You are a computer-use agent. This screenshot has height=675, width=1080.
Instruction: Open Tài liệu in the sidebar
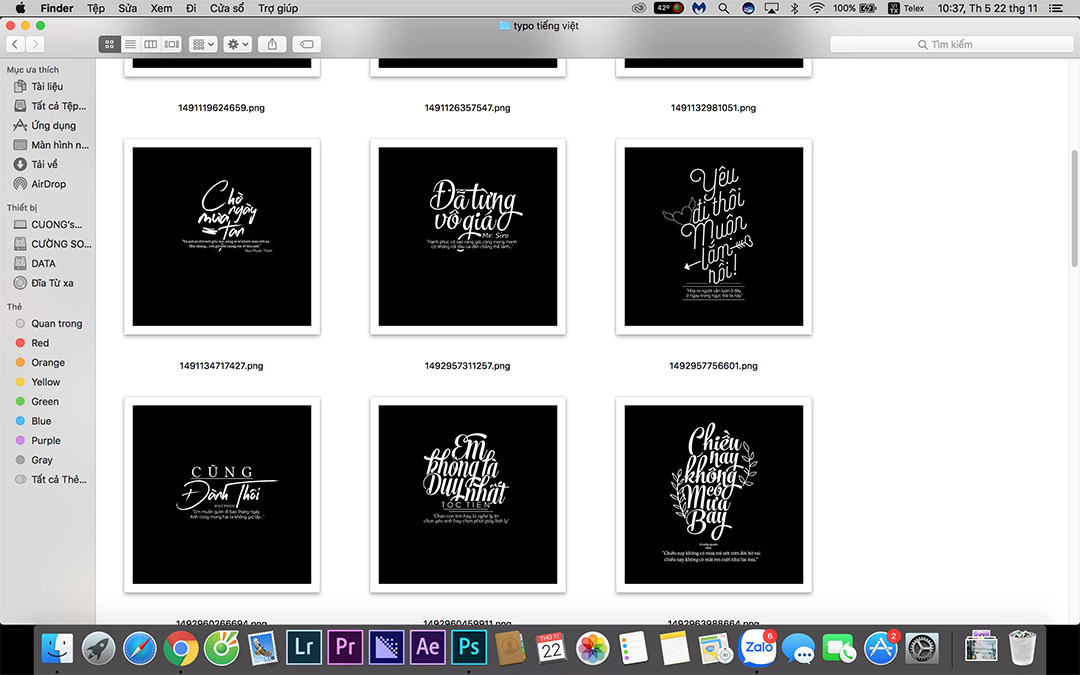click(x=47, y=86)
